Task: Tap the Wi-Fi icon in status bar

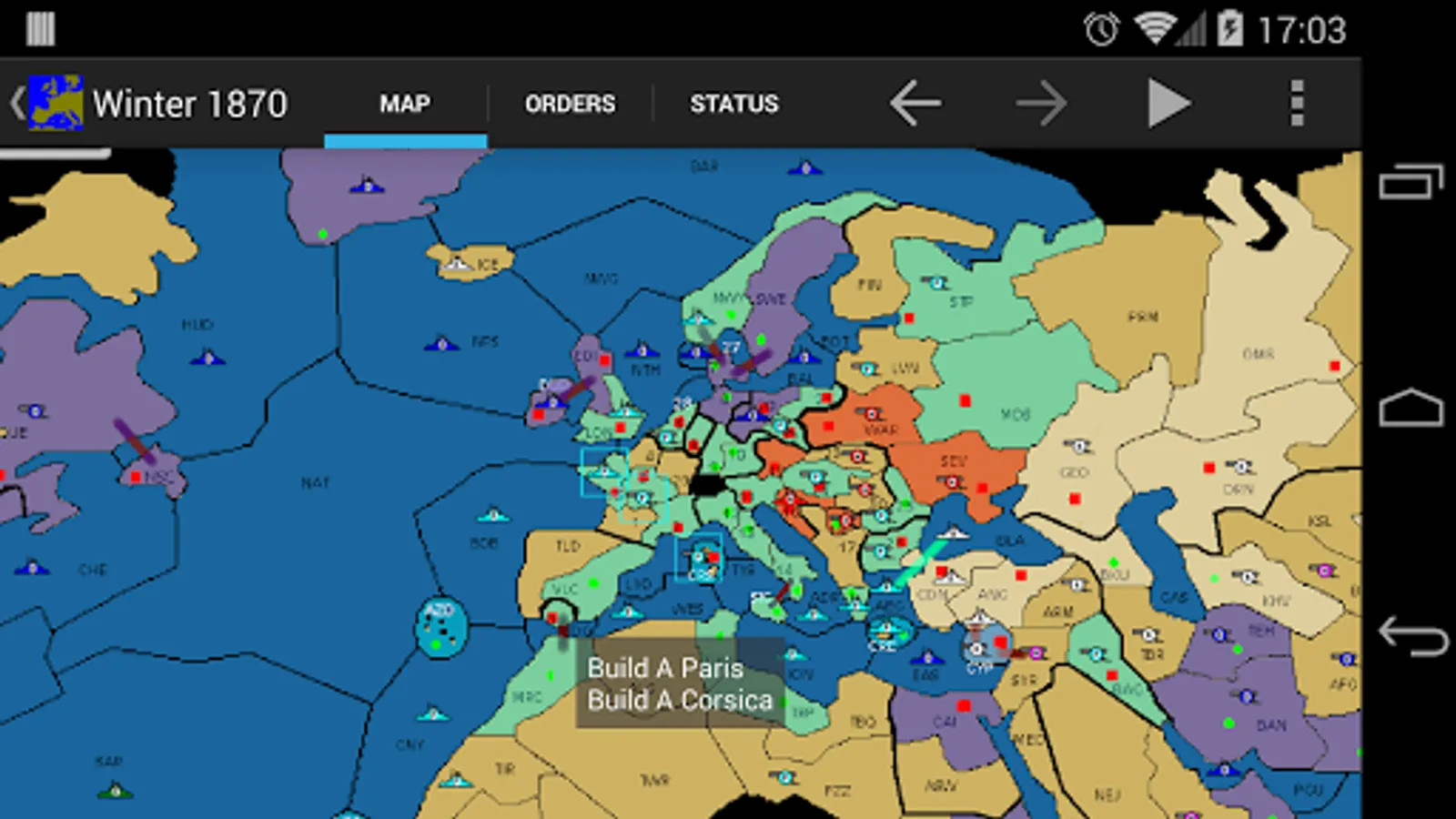Action: (1156, 29)
